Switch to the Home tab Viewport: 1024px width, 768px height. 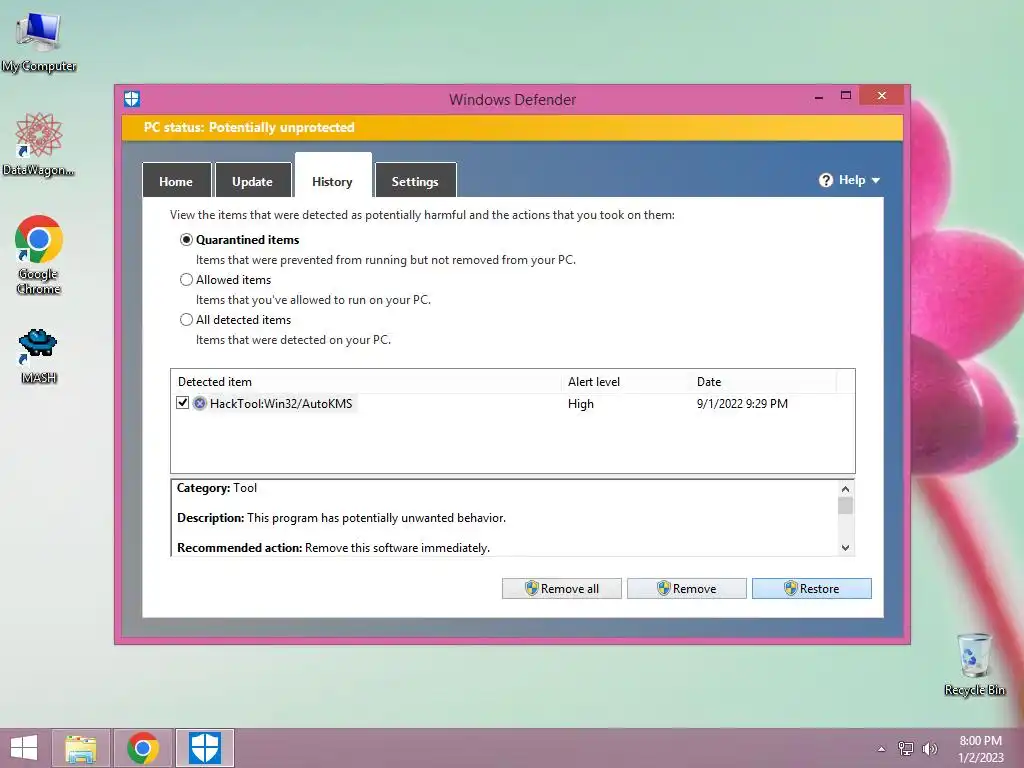tap(176, 181)
